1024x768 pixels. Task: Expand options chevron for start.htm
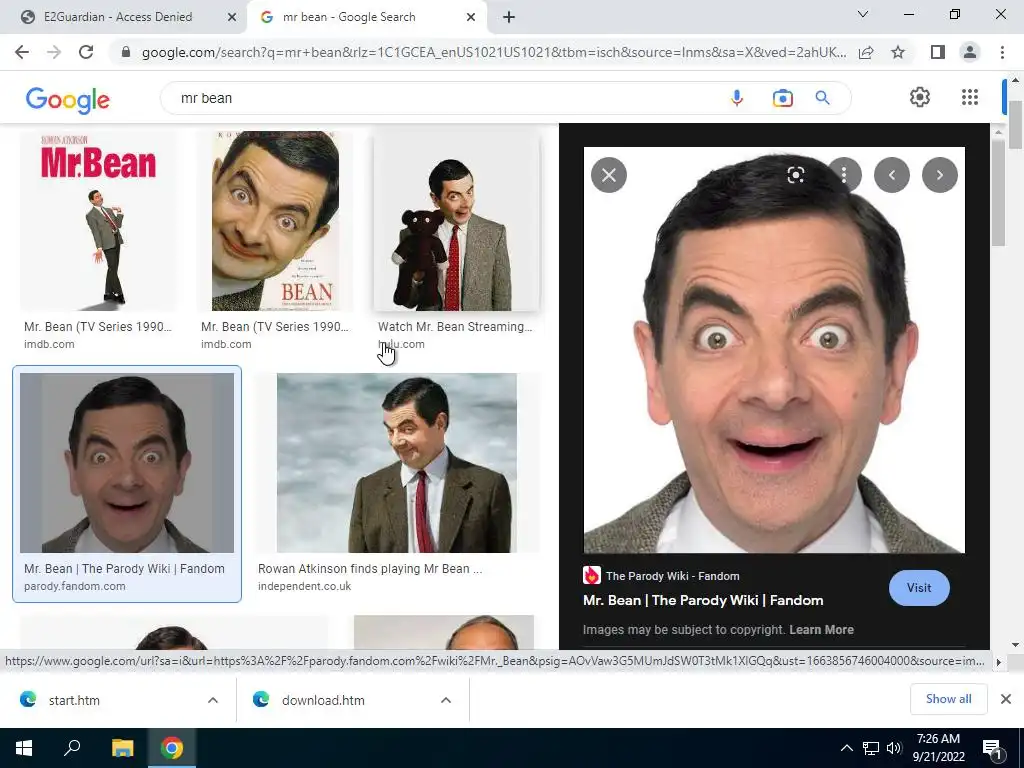[213, 700]
